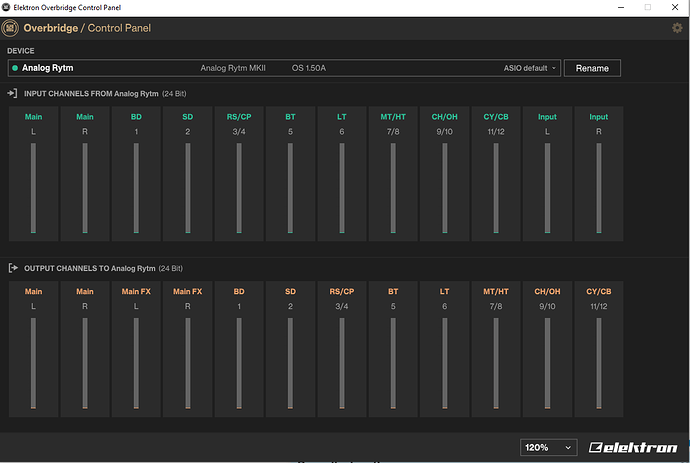The height and width of the screenshot is (463, 690).
Task: Click the output CY/CB 11/12 level meter
Action: (x=599, y=363)
